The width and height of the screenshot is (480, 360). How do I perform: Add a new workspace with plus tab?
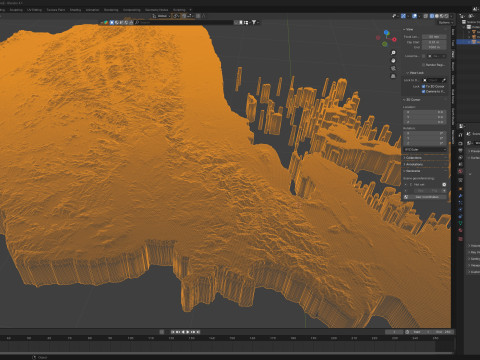[190, 10]
